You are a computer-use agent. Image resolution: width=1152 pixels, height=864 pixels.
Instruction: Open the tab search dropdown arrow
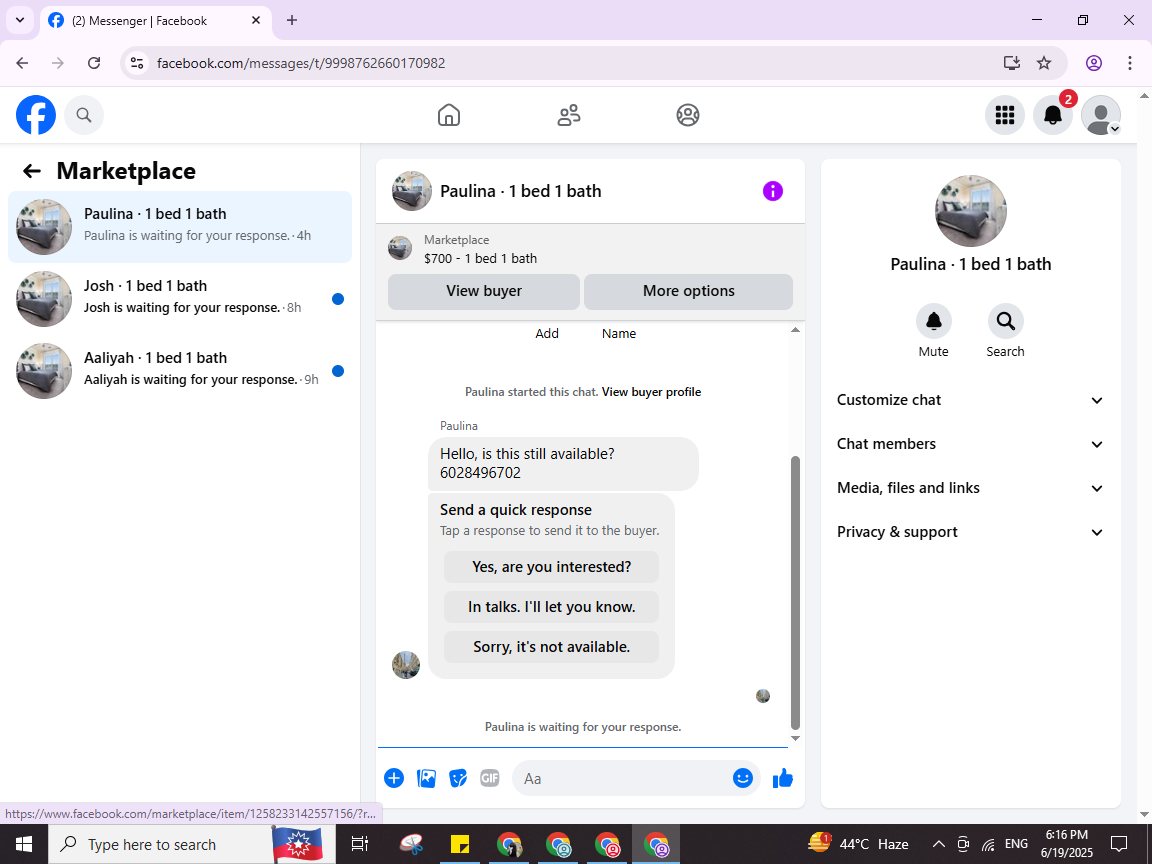click(x=20, y=21)
